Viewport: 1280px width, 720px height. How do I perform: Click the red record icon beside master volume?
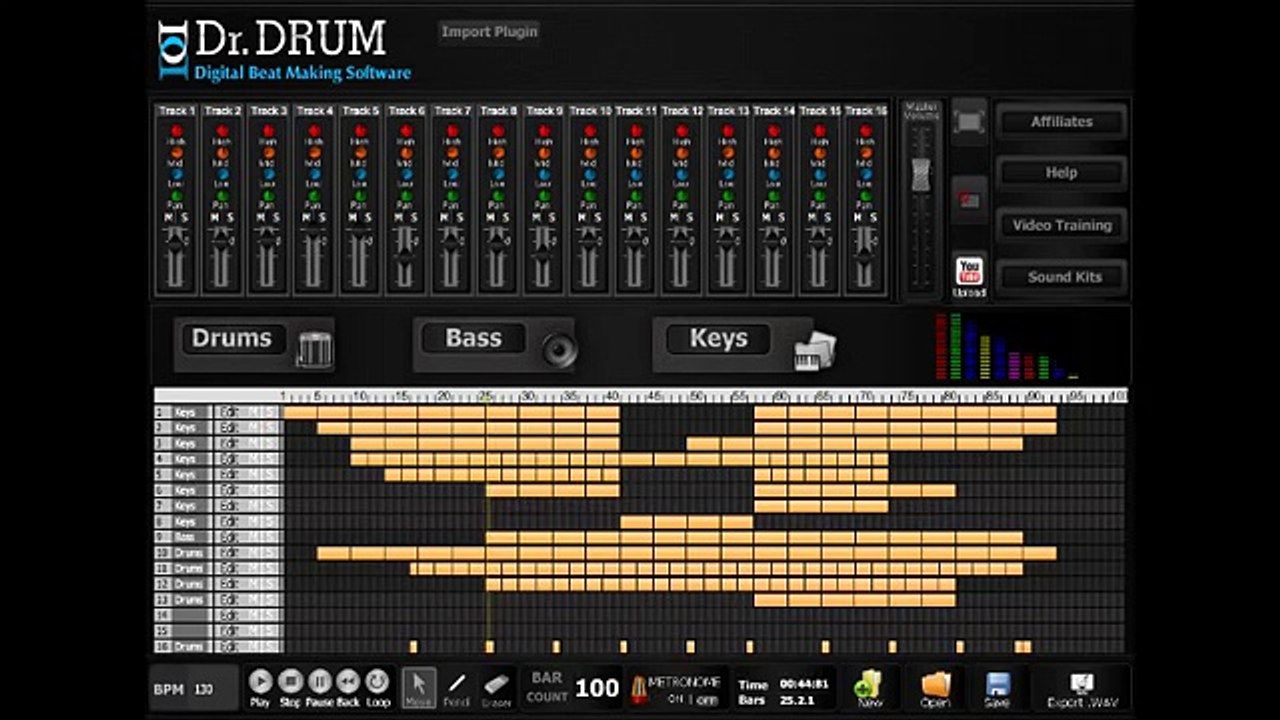969,200
